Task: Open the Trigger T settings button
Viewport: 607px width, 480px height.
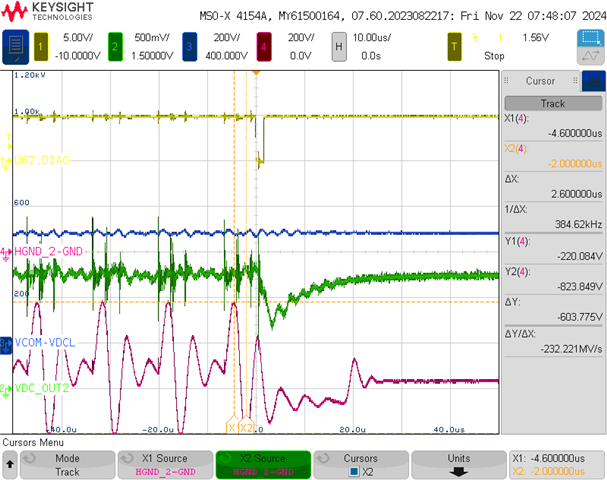Action: click(454, 47)
